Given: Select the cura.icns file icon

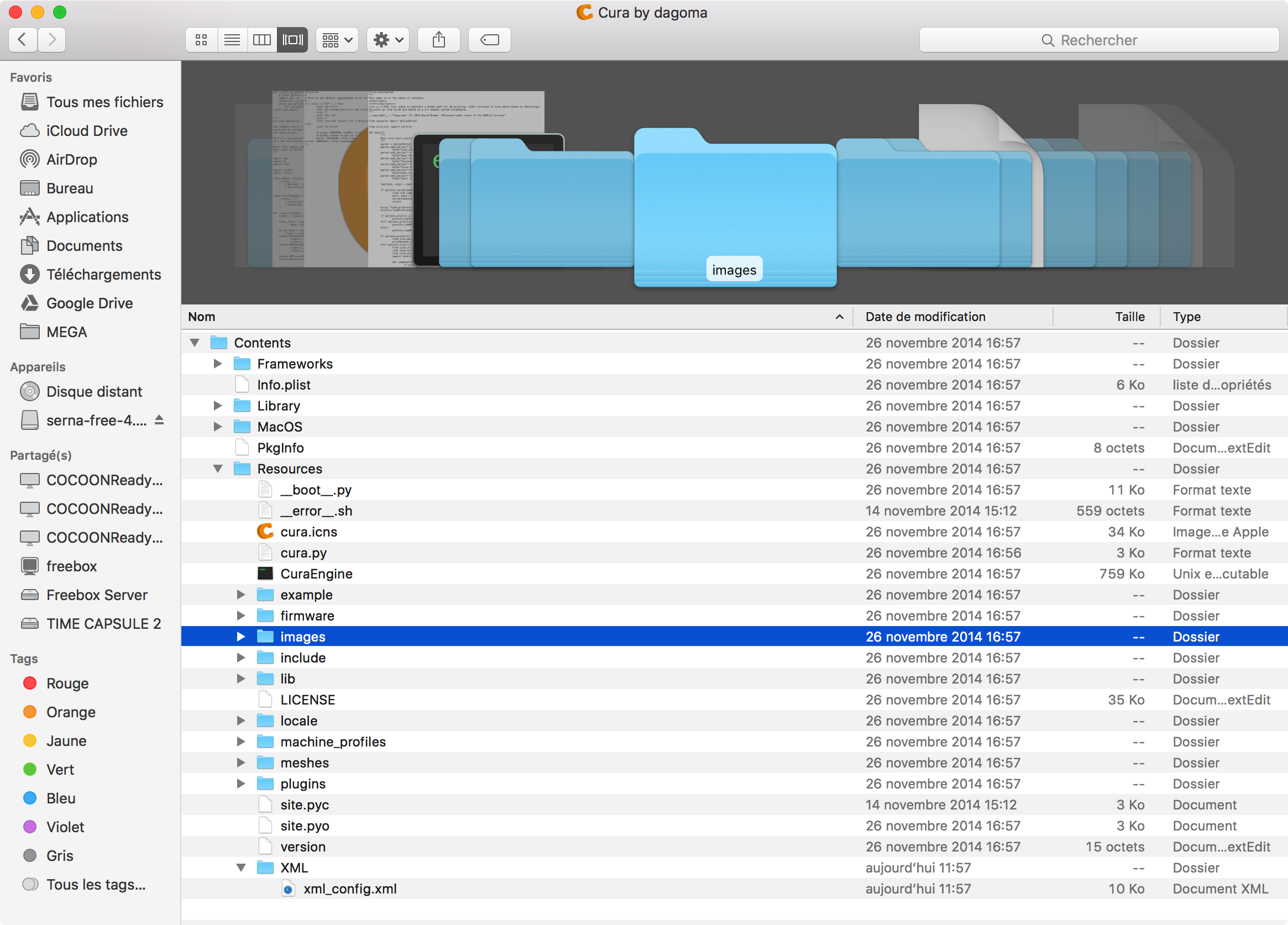Looking at the screenshot, I should click(x=265, y=532).
